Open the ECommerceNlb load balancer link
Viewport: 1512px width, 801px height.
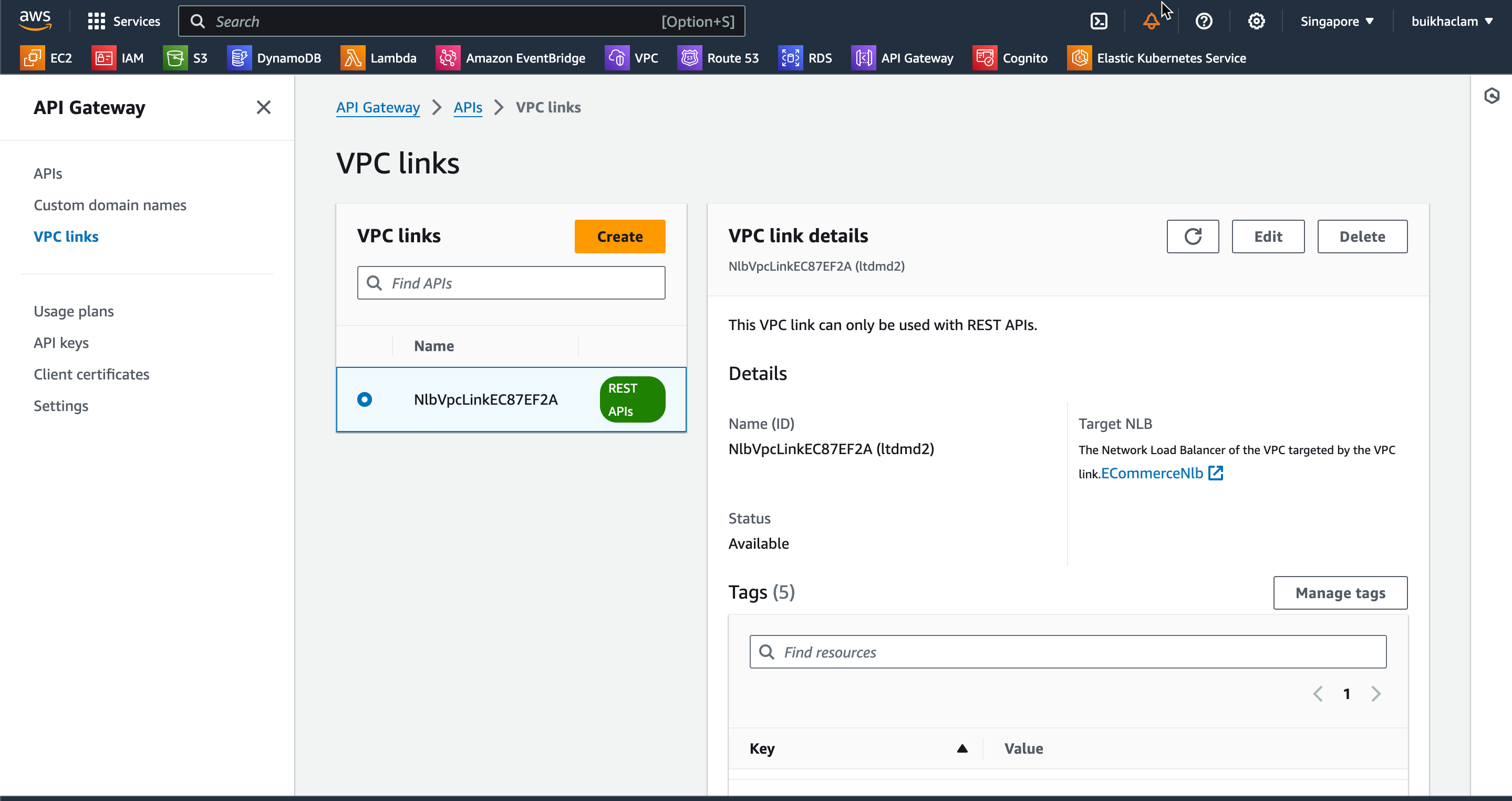tap(1152, 473)
